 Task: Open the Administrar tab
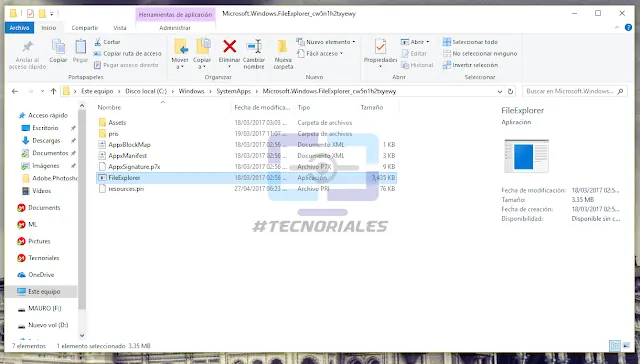click(x=175, y=28)
